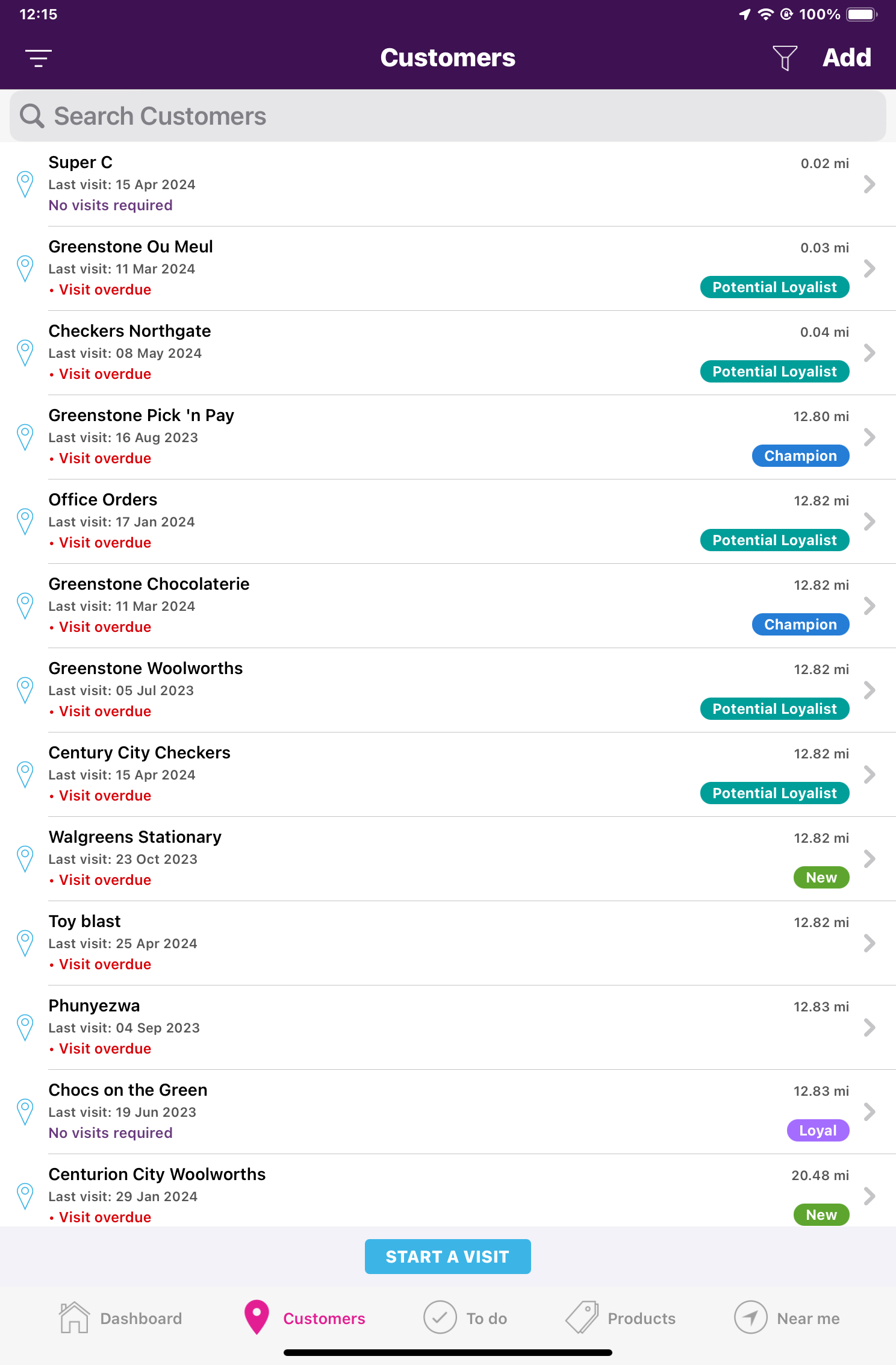This screenshot has height=1365, width=896.
Task: Tap the Super C location pin
Action: pyautogui.click(x=25, y=184)
